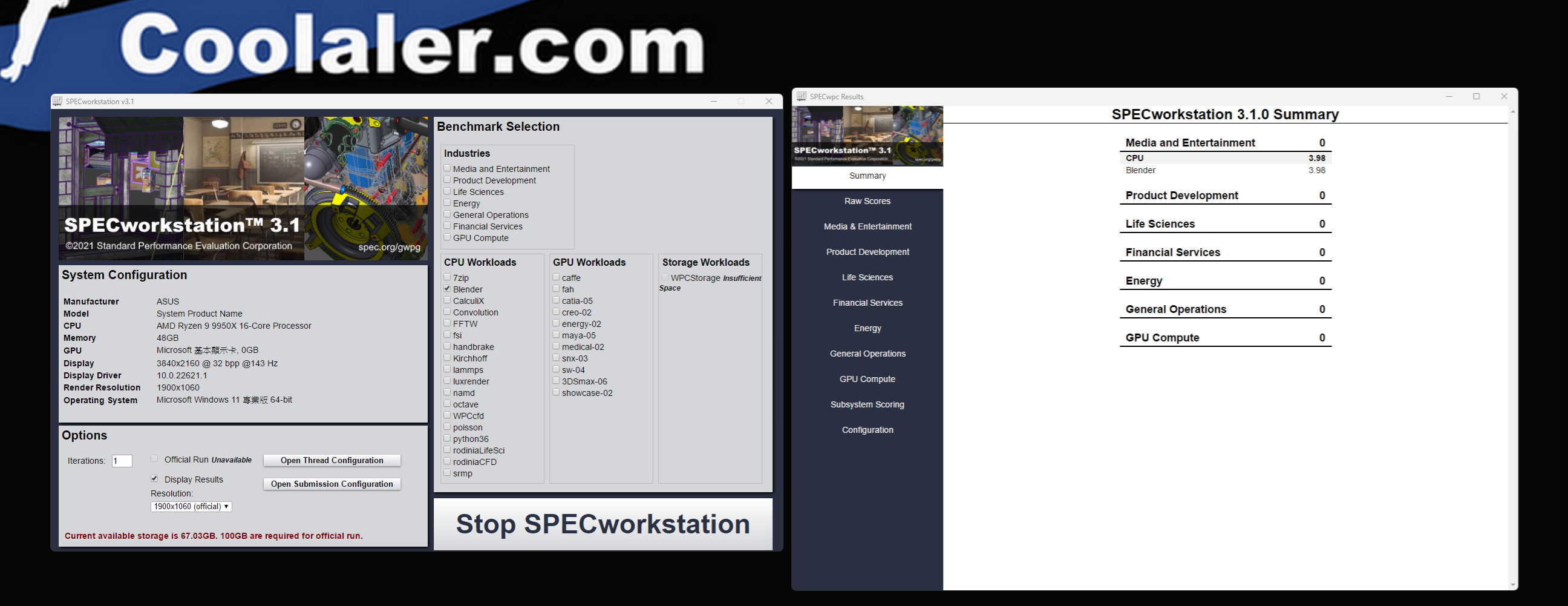Check the handbrake workload
The width and height of the screenshot is (1568, 606).
[448, 346]
